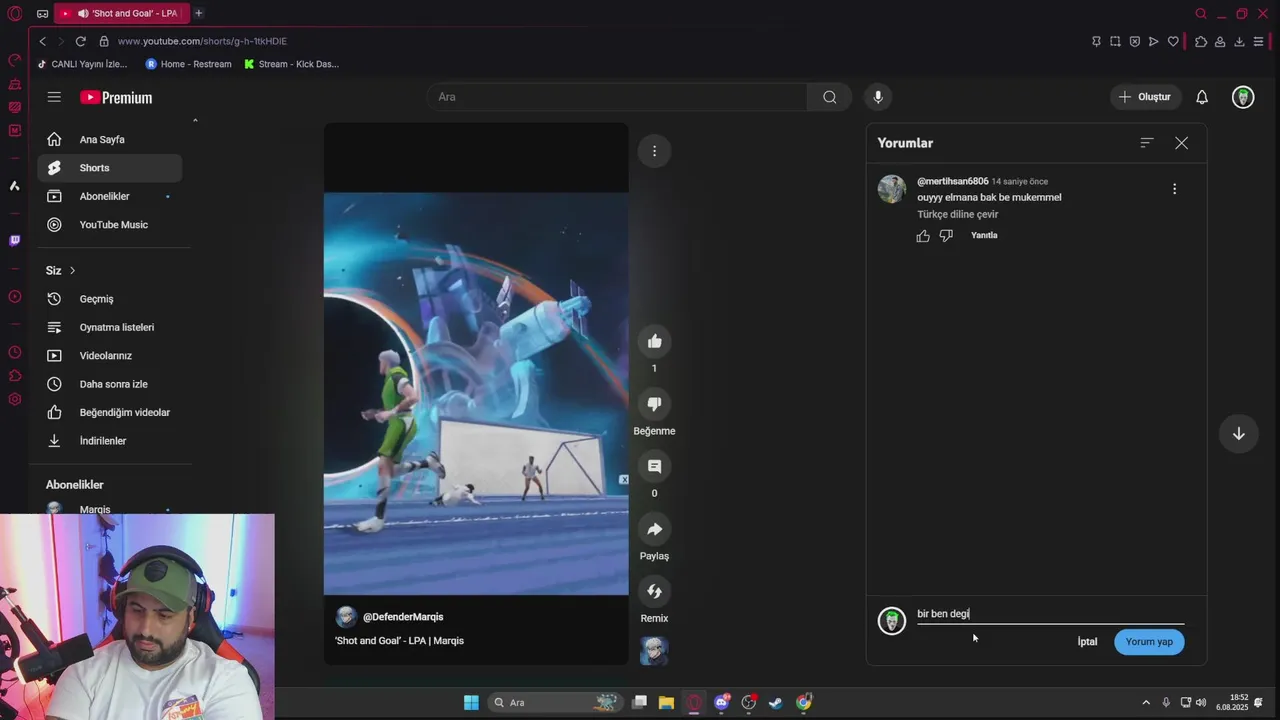
Task: Select Shorts in the sidebar
Action: (x=110, y=168)
